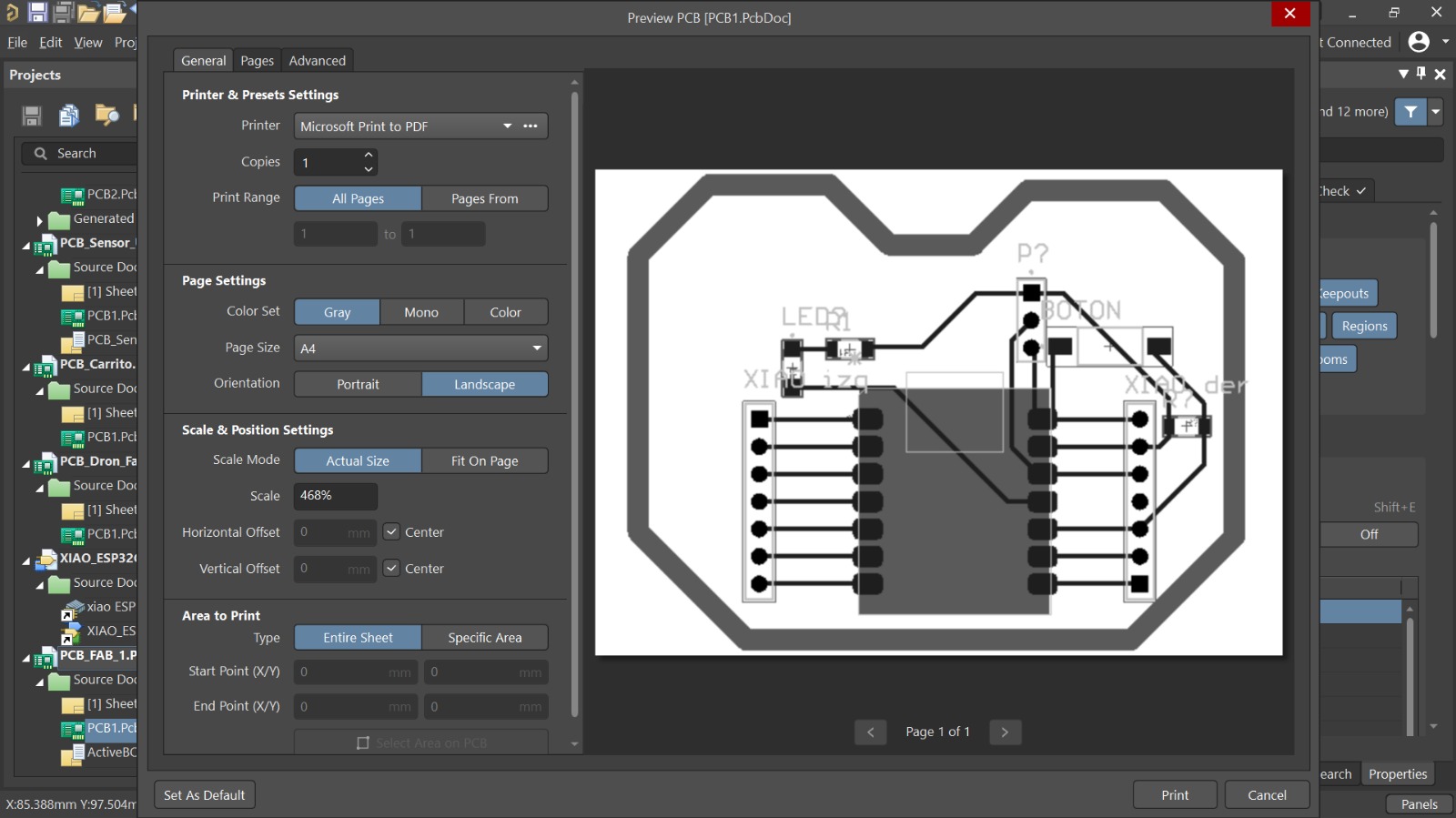
Task: Click the Print button
Action: [1175, 794]
